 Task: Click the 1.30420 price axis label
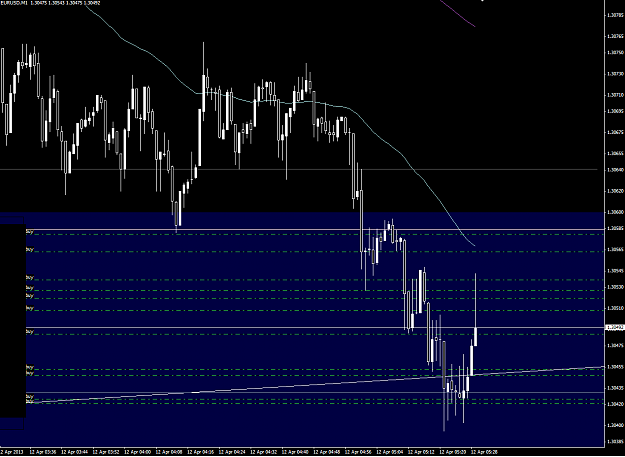point(615,404)
